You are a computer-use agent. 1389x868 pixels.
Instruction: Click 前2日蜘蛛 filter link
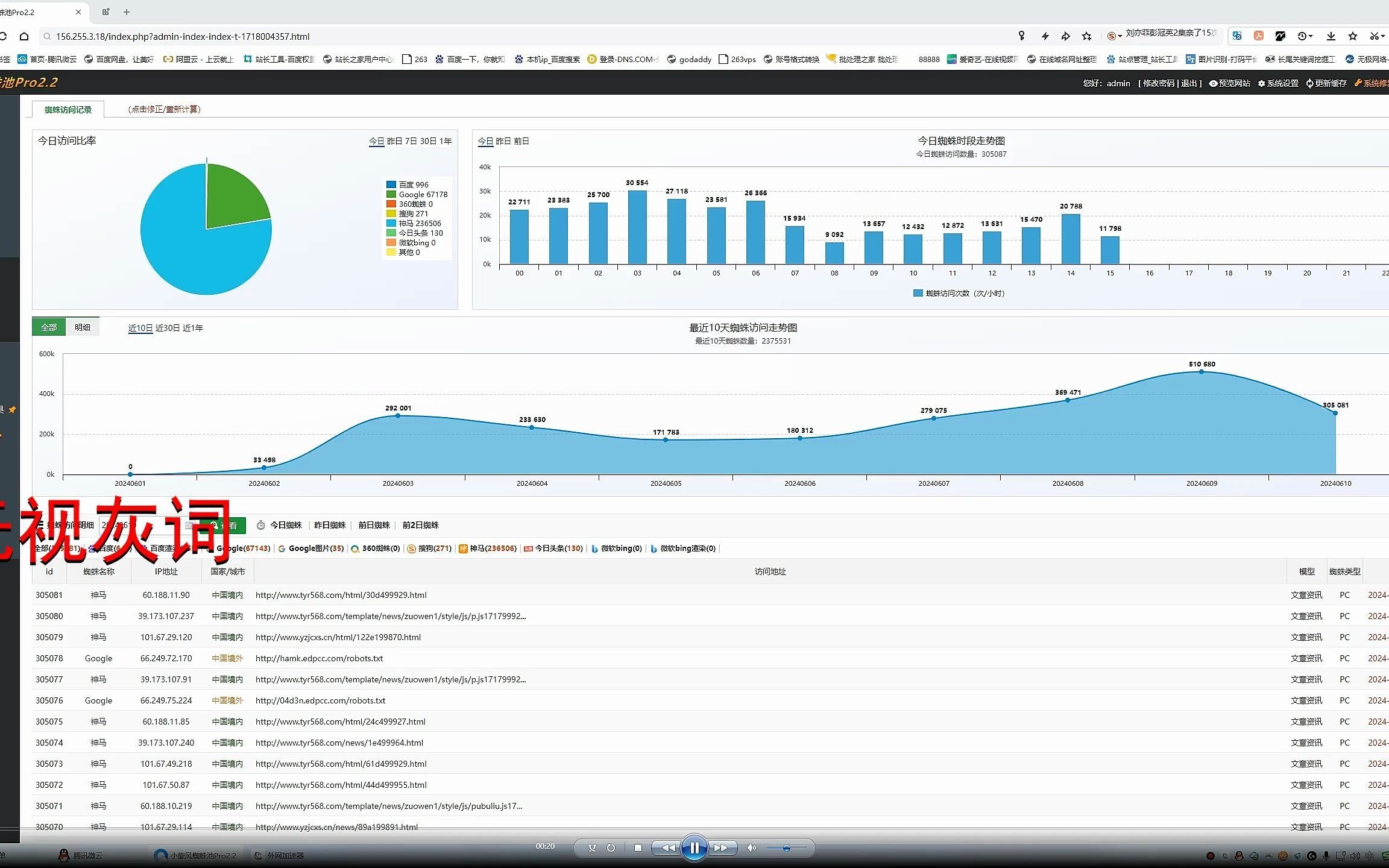coord(420,525)
